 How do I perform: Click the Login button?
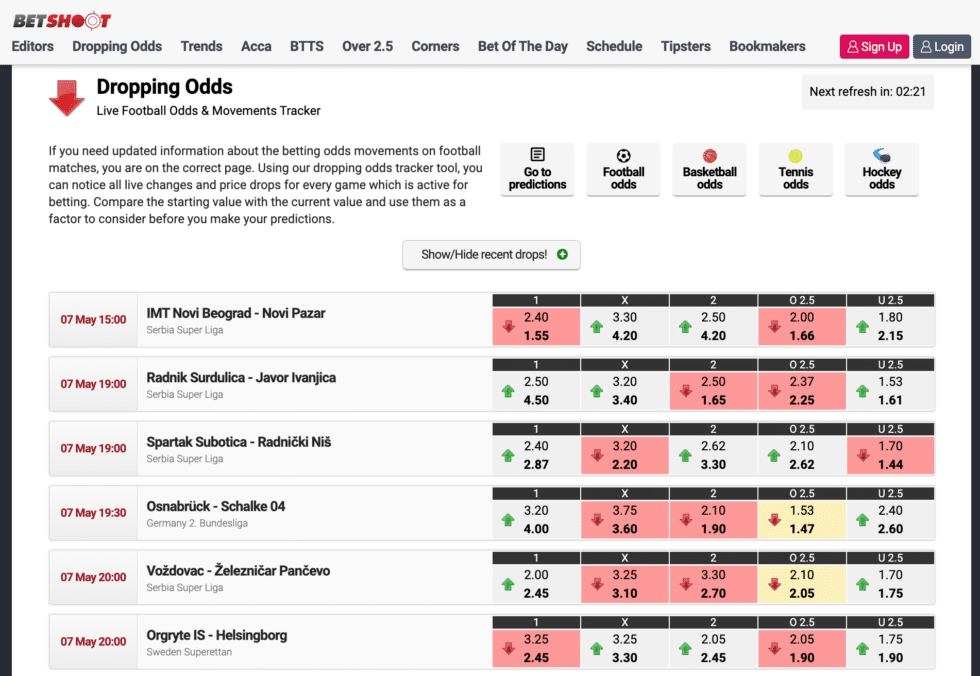tap(941, 46)
